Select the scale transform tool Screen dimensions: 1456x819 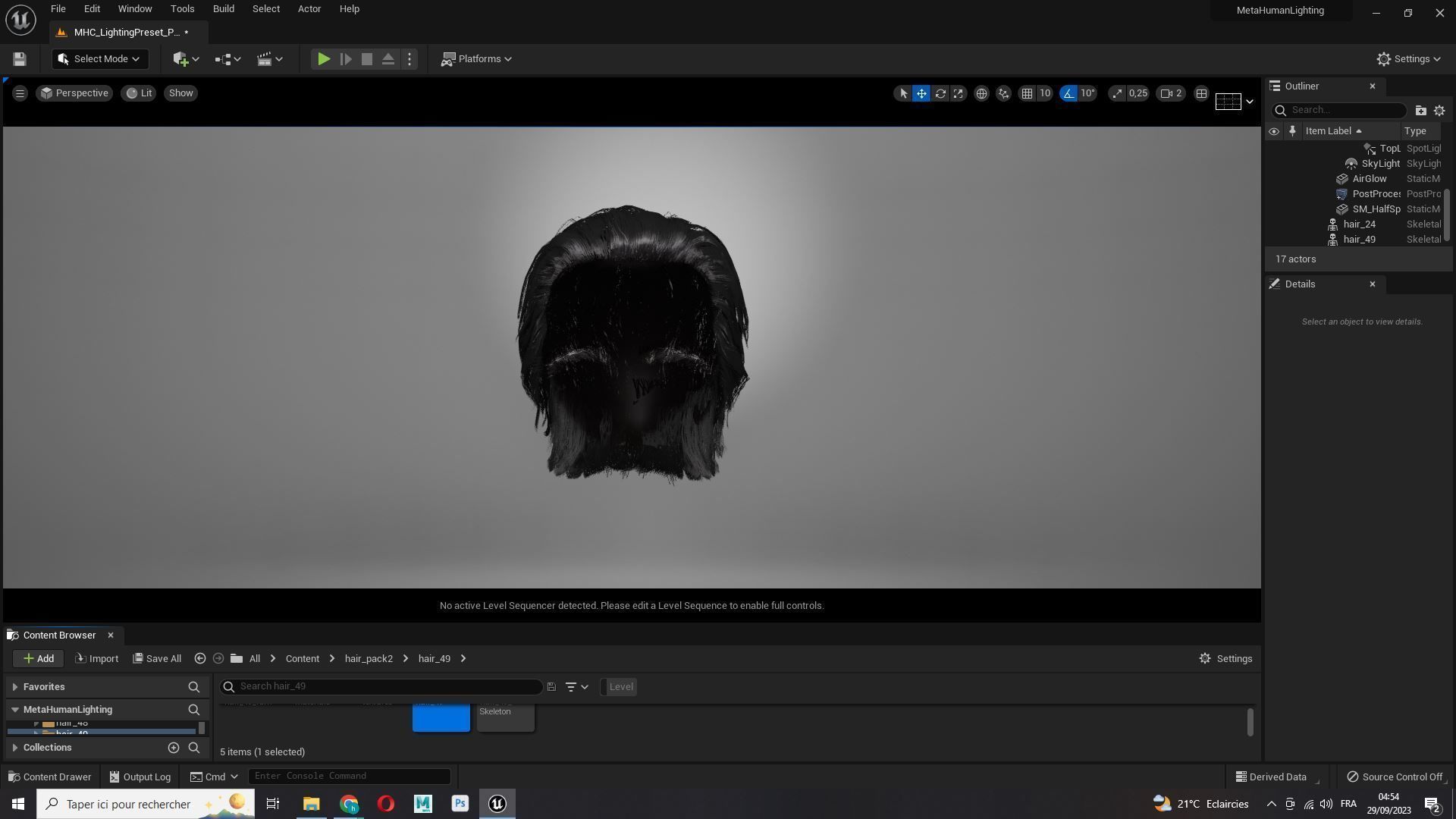point(959,93)
